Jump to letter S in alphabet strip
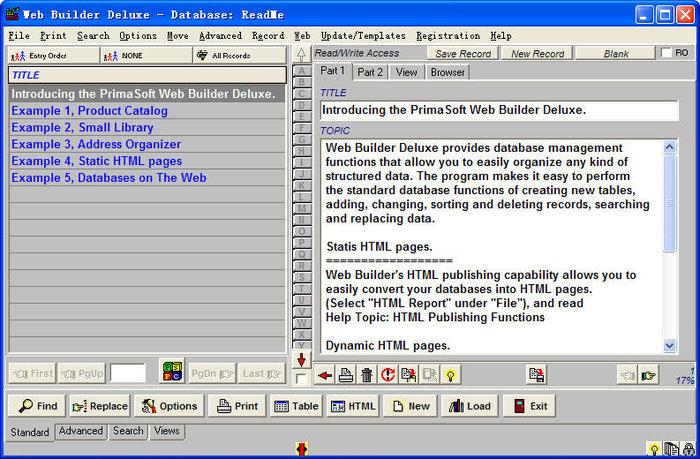 pos(301,277)
